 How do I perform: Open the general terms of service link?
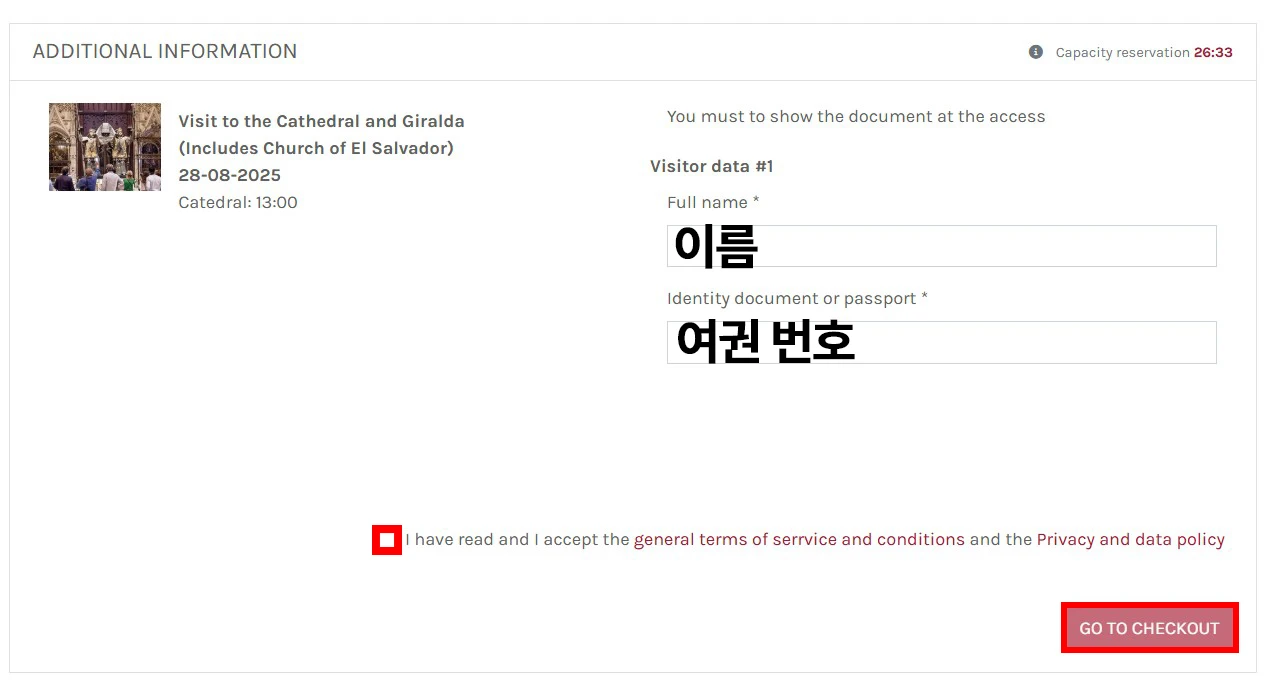click(x=799, y=540)
